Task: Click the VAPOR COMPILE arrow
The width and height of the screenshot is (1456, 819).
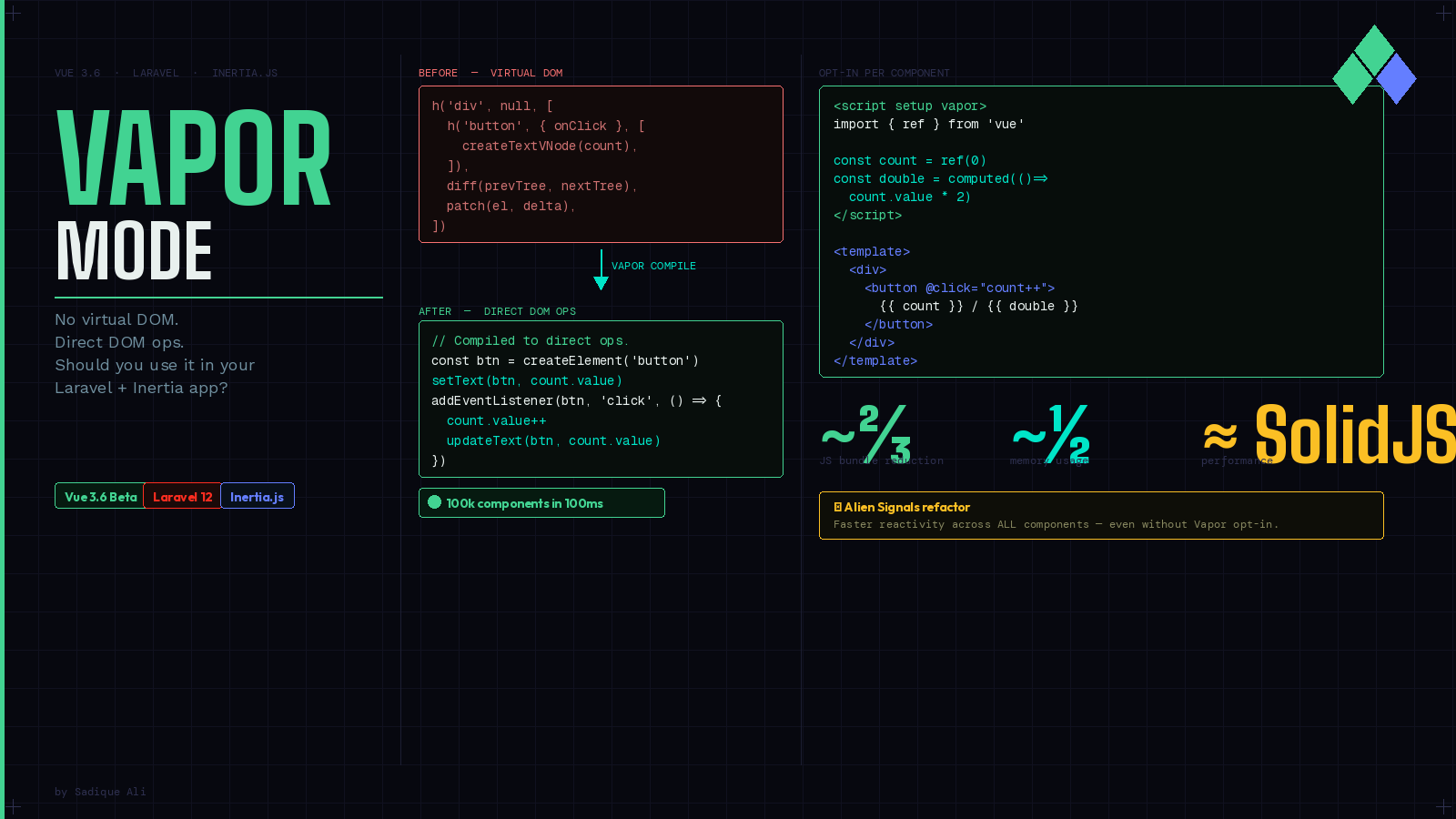Action: click(x=601, y=270)
